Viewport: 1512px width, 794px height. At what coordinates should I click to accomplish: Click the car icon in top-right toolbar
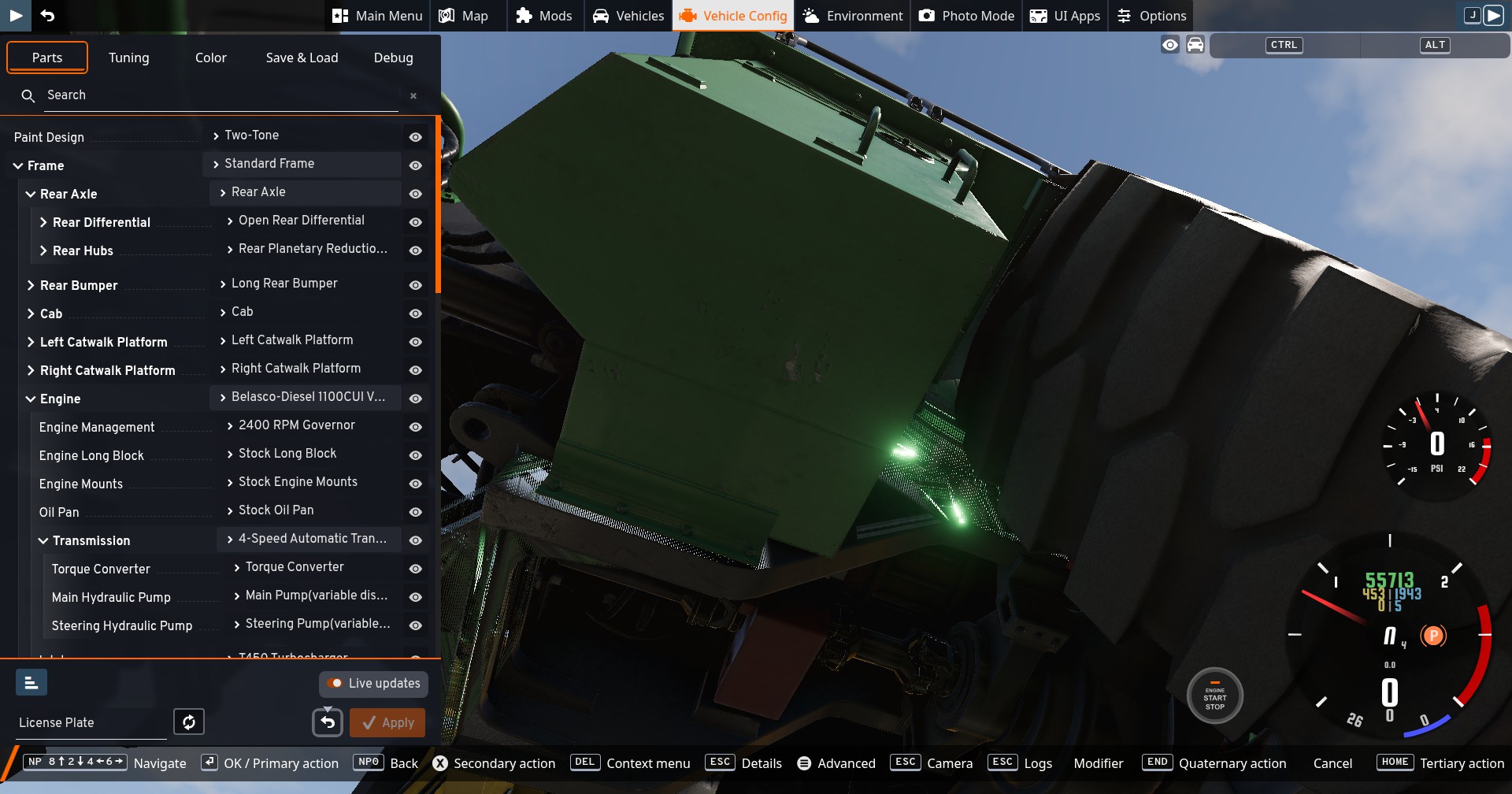[1195, 45]
